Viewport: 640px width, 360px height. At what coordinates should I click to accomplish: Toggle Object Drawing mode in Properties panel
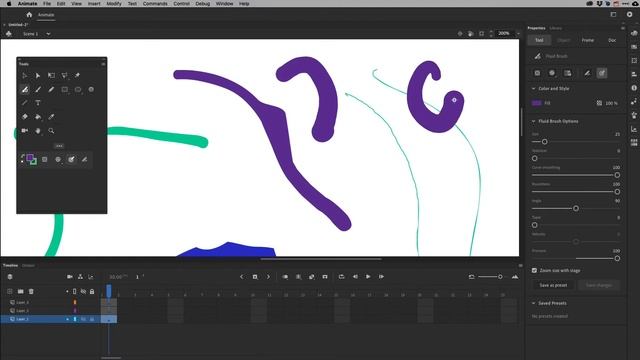[x=537, y=73]
